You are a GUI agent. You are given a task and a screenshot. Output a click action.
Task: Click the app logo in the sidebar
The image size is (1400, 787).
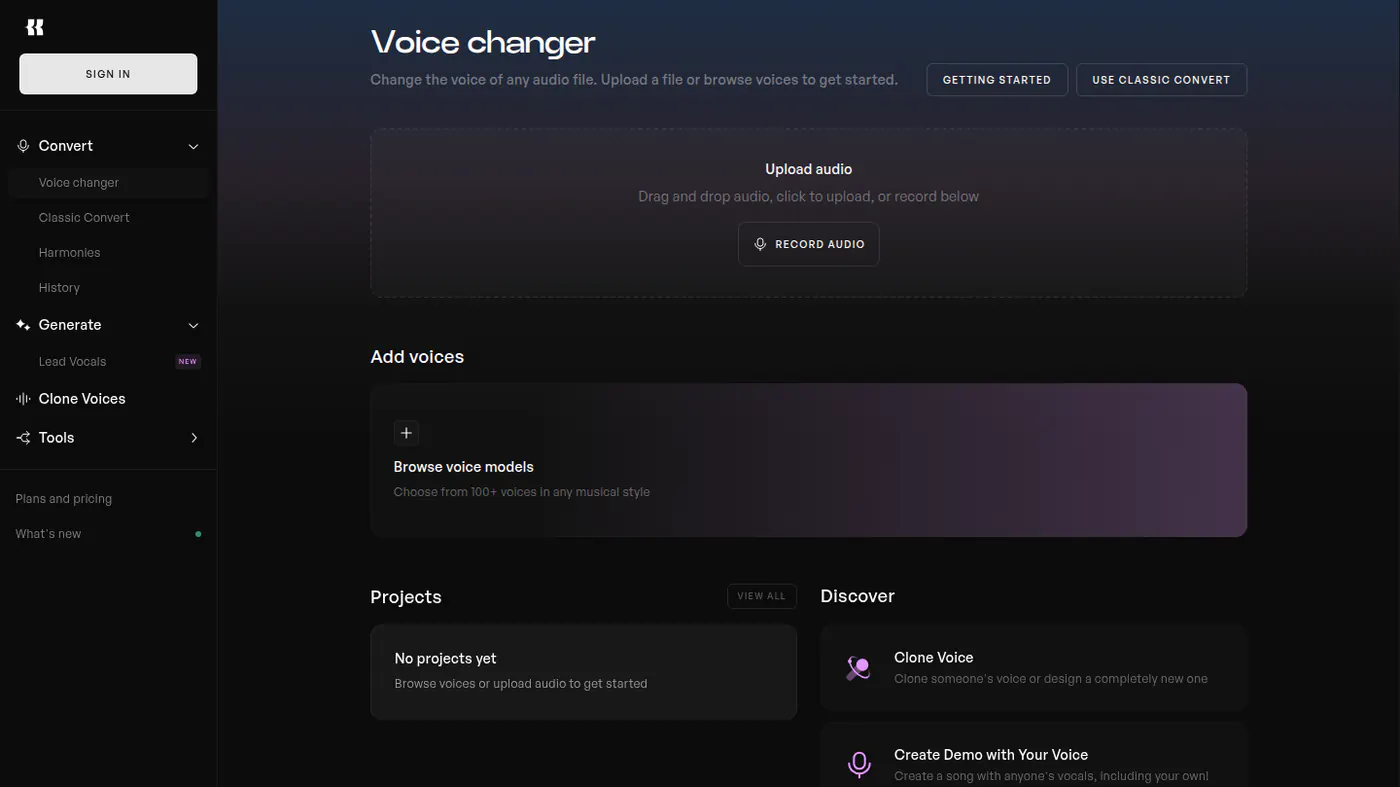coord(35,28)
